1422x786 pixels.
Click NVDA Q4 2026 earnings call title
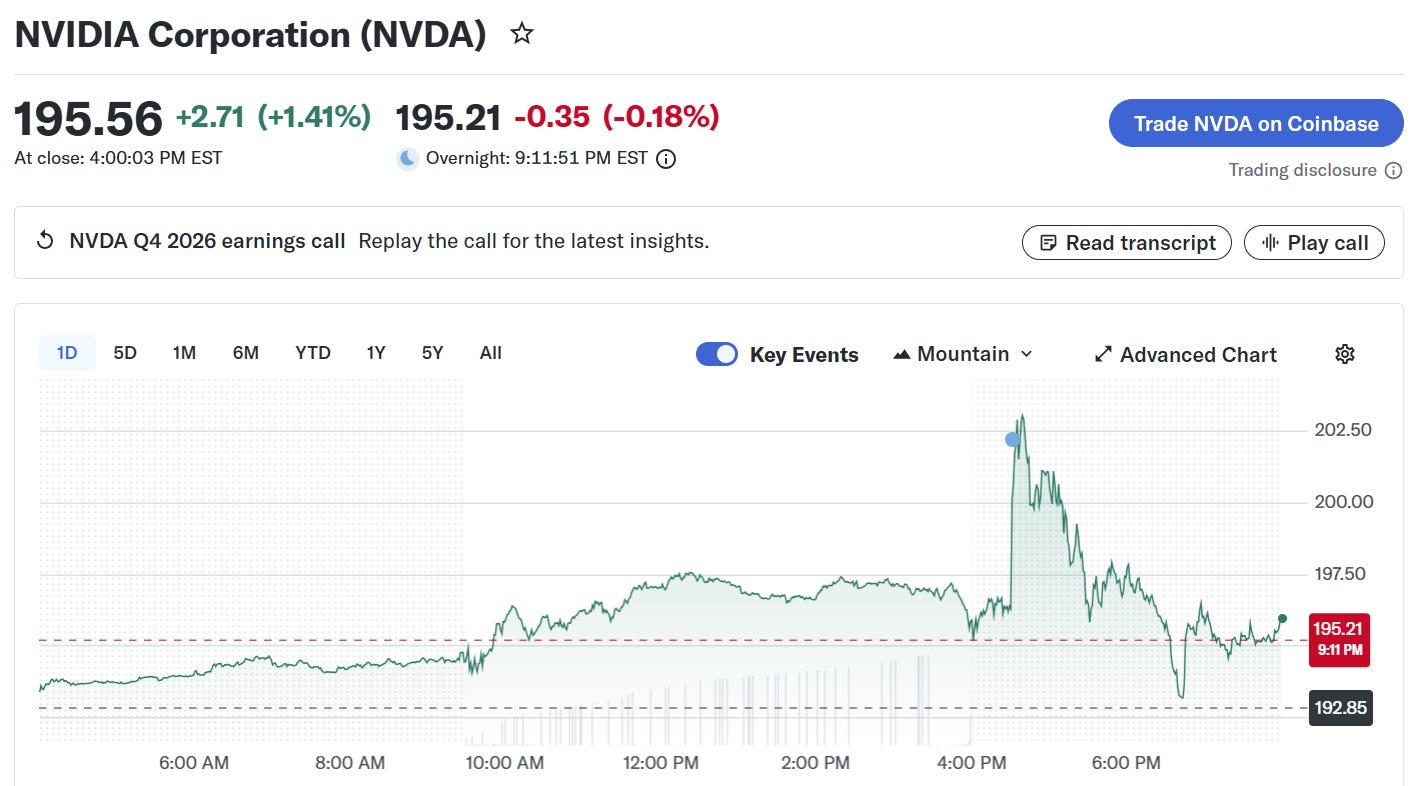click(207, 241)
